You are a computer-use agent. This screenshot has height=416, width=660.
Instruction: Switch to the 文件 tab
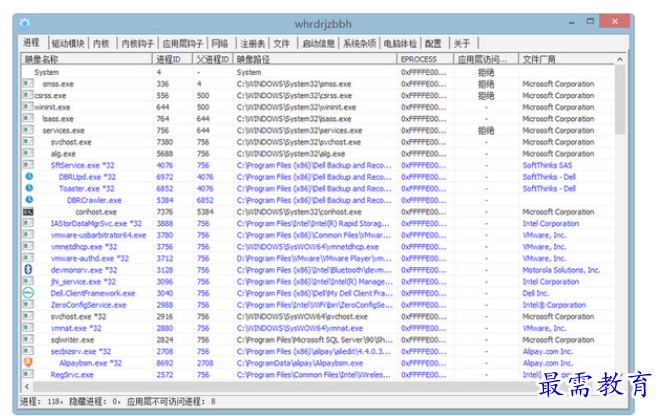coord(281,43)
